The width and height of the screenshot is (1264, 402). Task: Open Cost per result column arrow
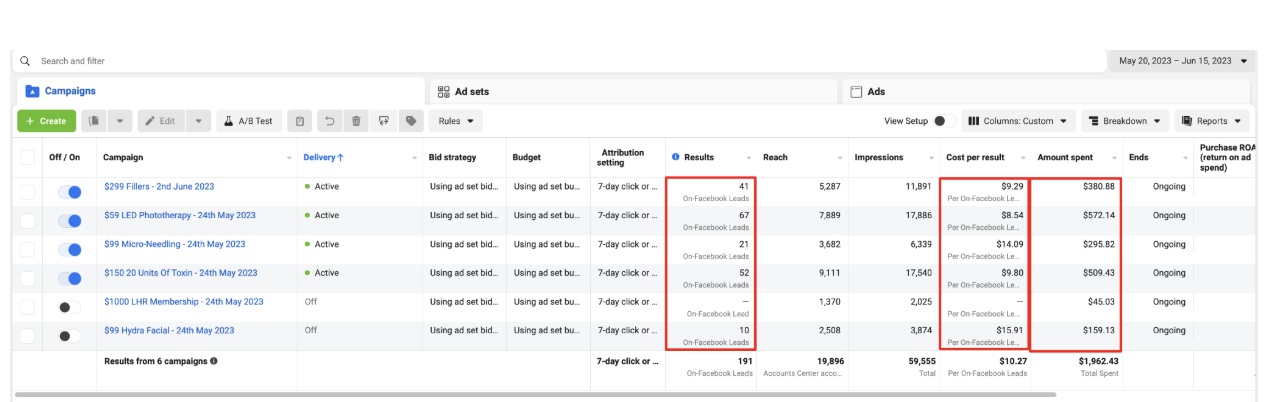click(x=1021, y=158)
